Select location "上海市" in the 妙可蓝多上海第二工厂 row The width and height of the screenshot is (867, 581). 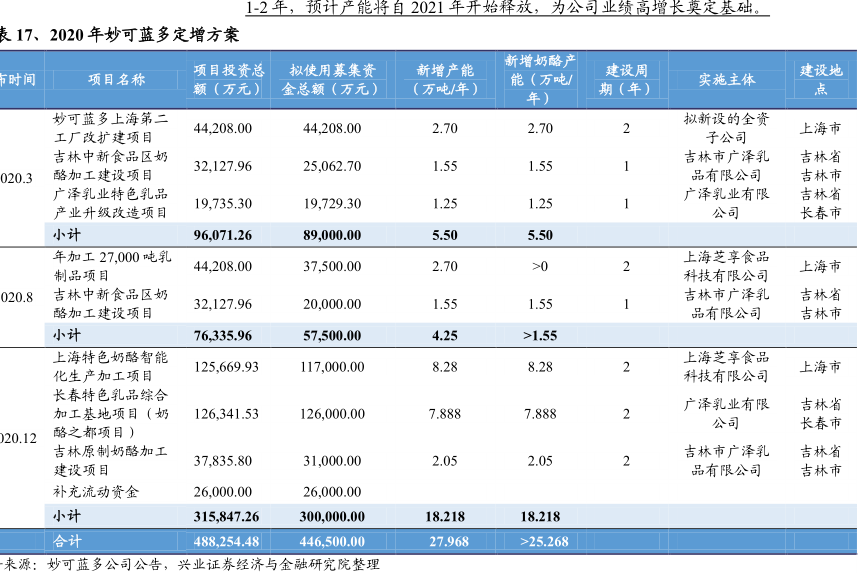[x=821, y=128]
